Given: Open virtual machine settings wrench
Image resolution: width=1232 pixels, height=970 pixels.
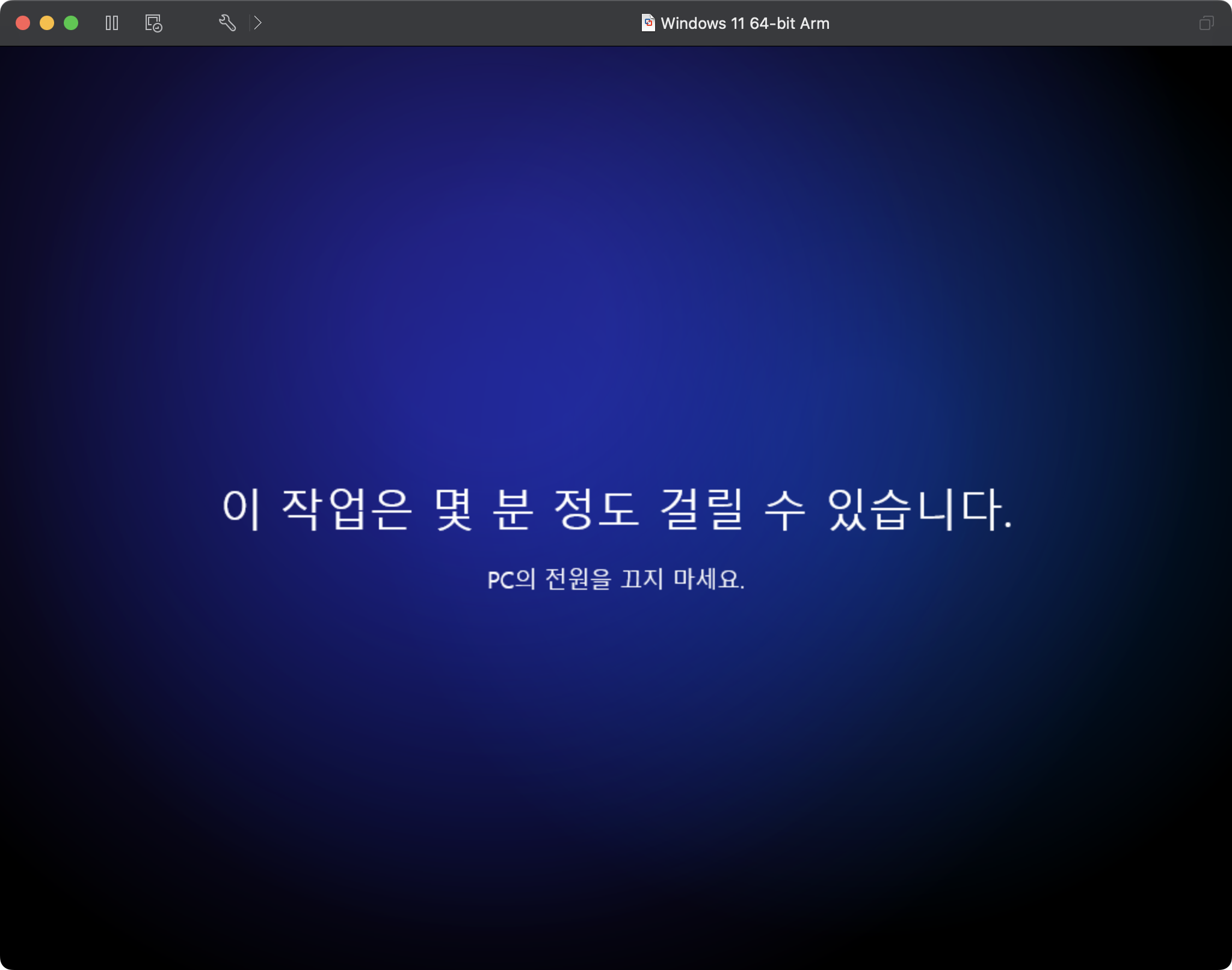Looking at the screenshot, I should coord(227,23).
